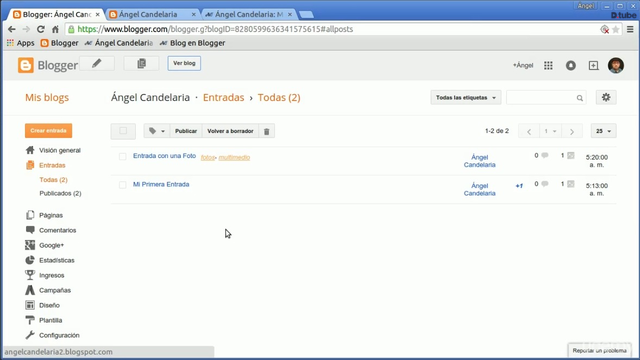
Task: Open Google+ in sidebar
Action: (44, 245)
